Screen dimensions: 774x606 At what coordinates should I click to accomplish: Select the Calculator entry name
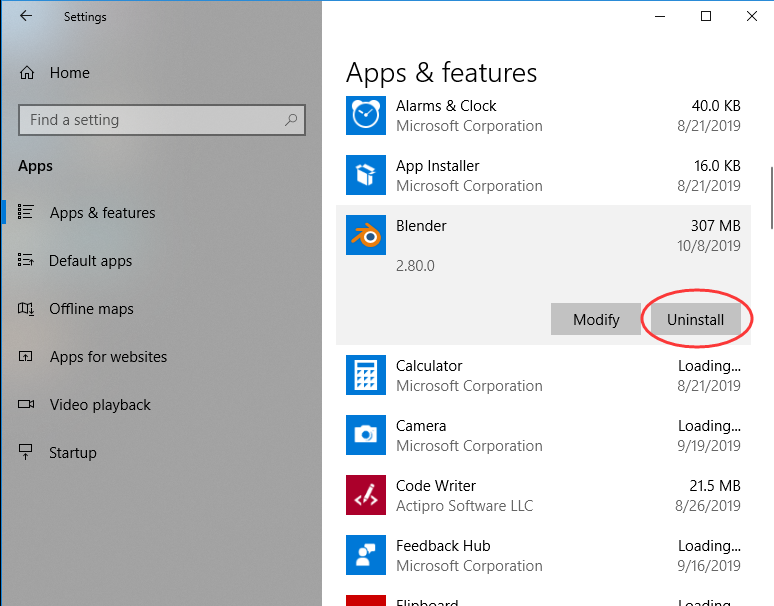(x=429, y=366)
